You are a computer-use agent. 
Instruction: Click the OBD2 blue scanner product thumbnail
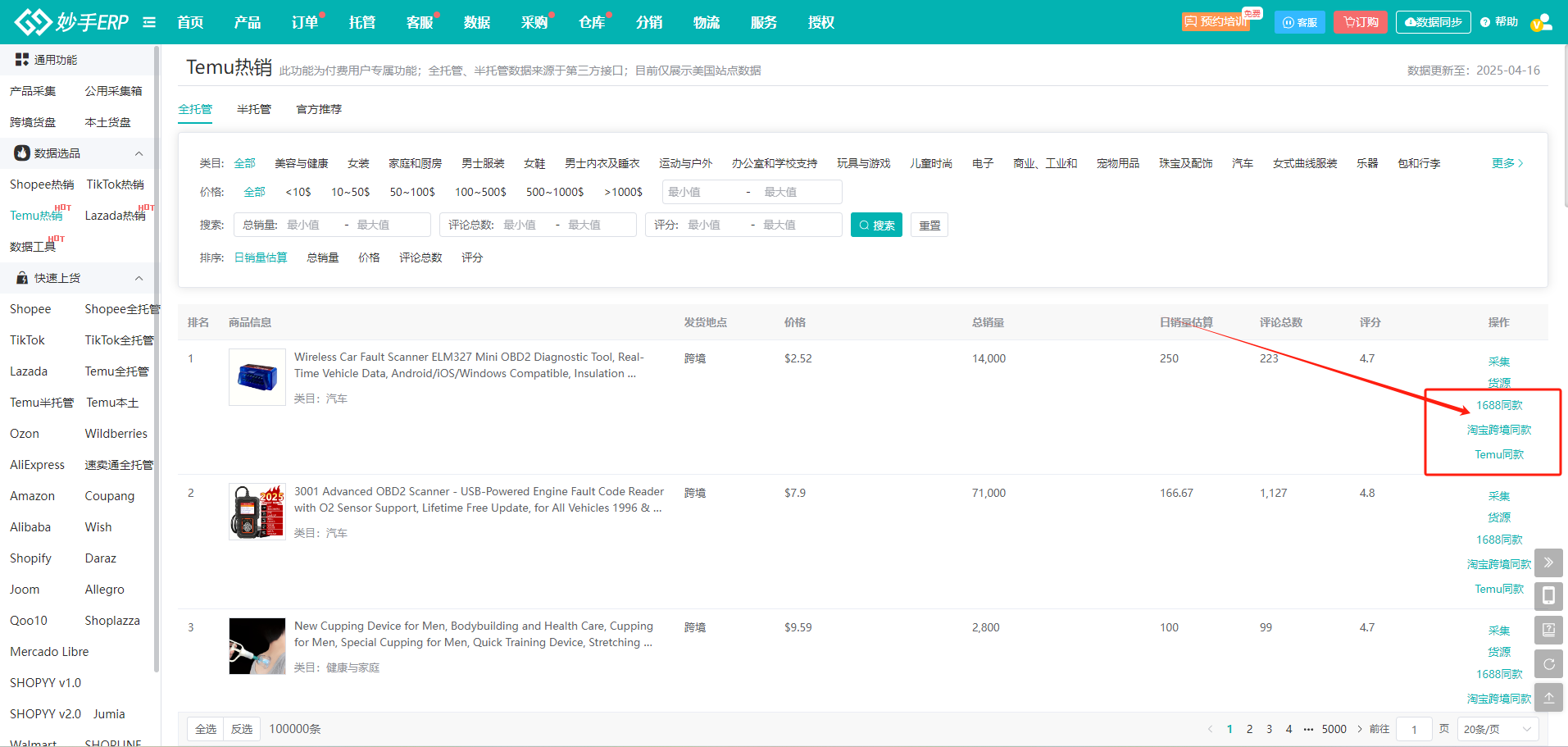pos(257,377)
